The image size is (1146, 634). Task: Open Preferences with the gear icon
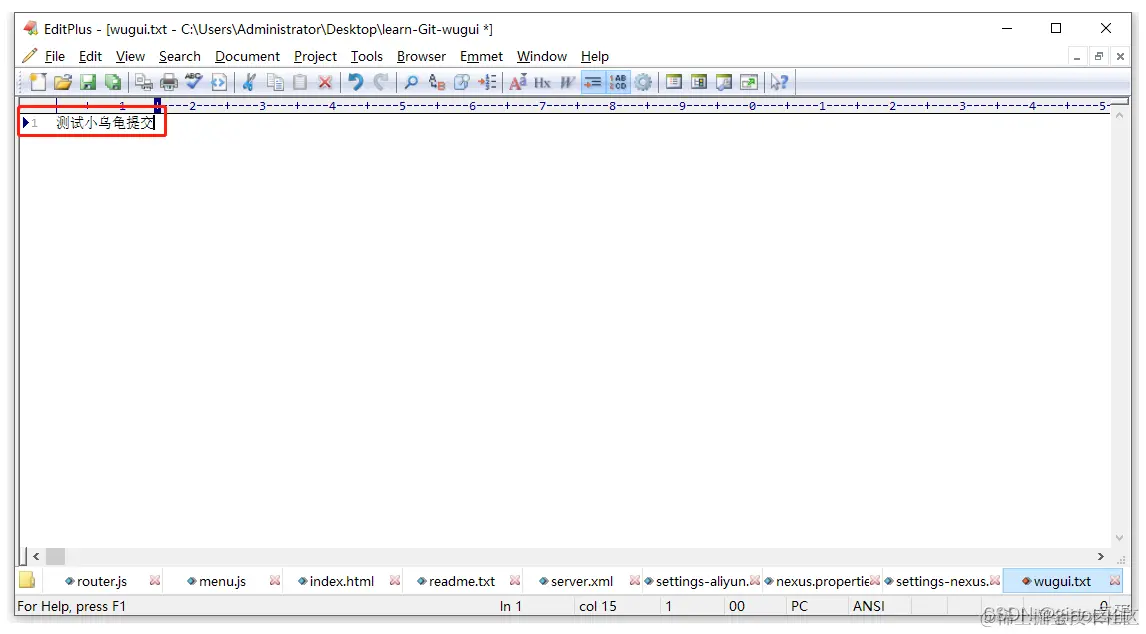coord(643,82)
